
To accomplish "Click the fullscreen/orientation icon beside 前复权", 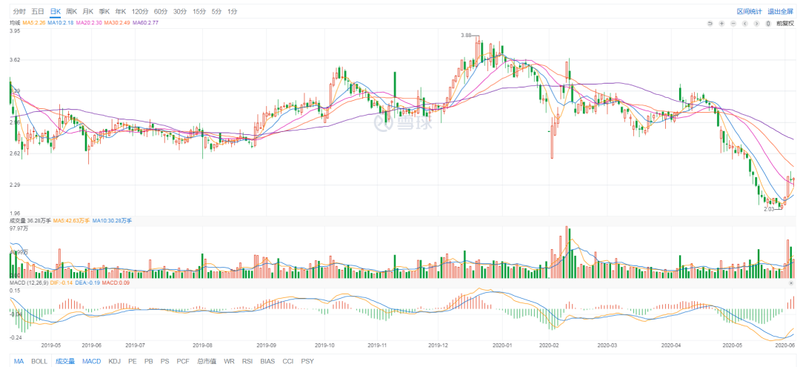I will coord(768,23).
